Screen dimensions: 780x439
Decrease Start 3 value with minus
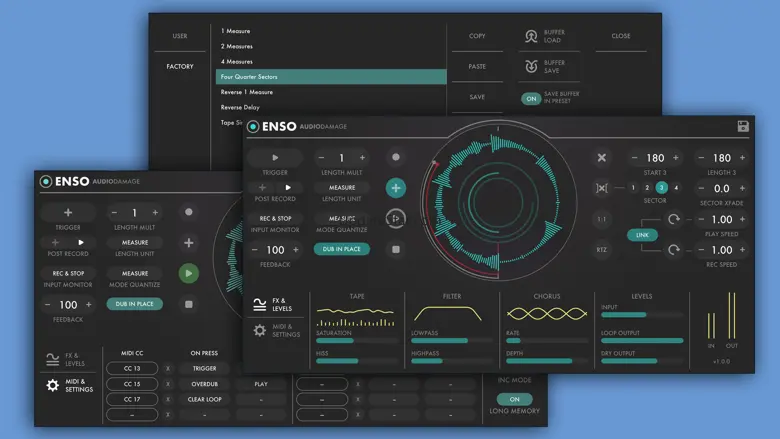(634, 158)
